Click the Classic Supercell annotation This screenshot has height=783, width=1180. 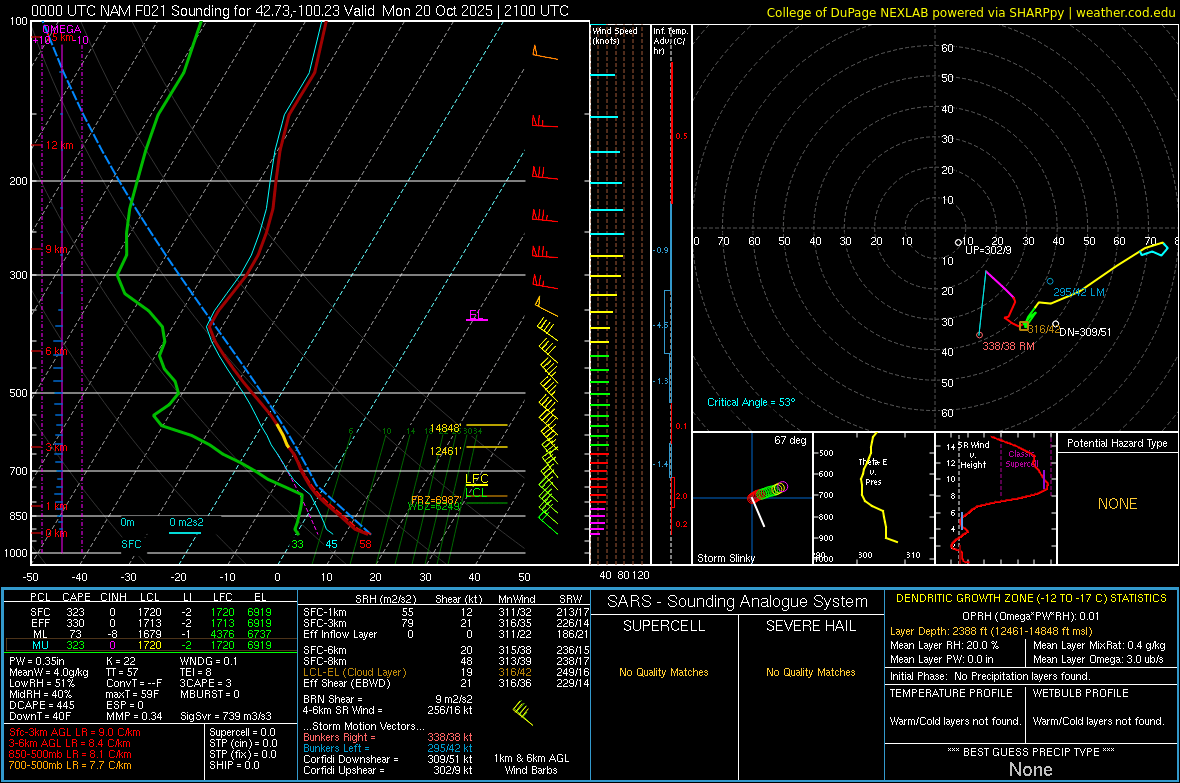[1022, 459]
